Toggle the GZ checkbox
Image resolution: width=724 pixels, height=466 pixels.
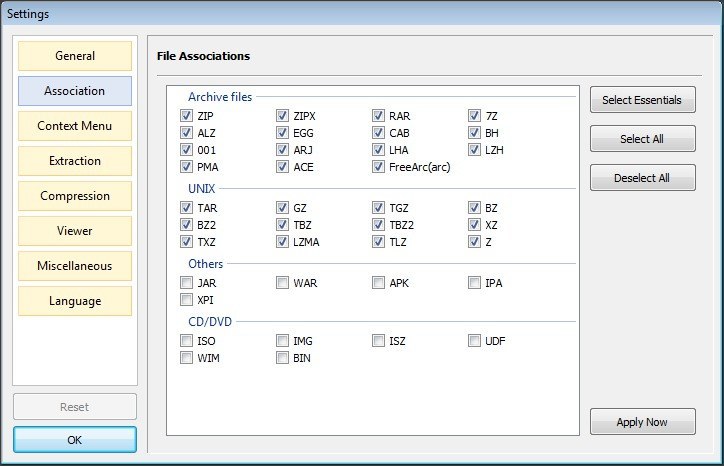tap(282, 208)
